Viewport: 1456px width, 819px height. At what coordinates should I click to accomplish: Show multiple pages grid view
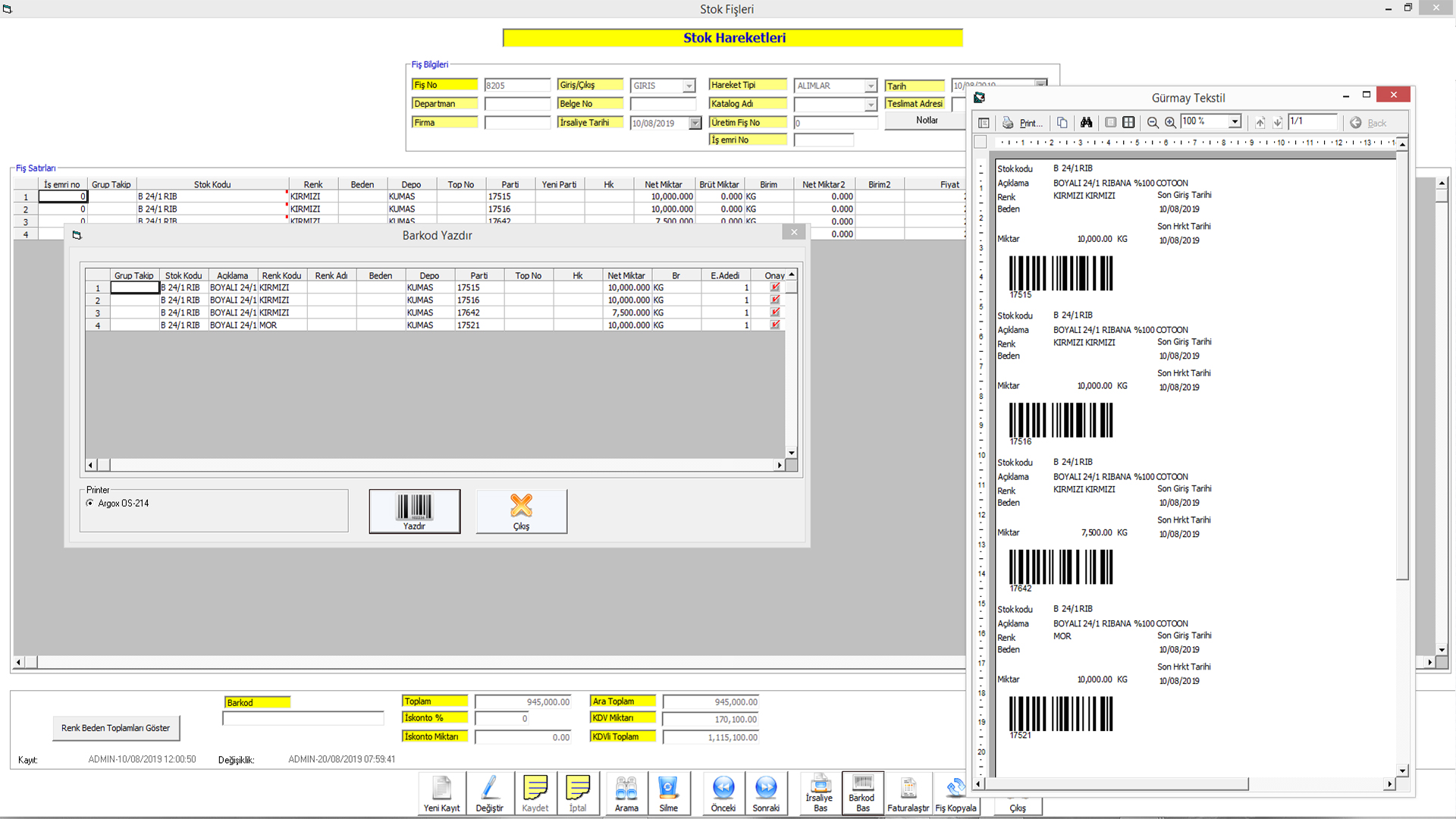point(1128,123)
